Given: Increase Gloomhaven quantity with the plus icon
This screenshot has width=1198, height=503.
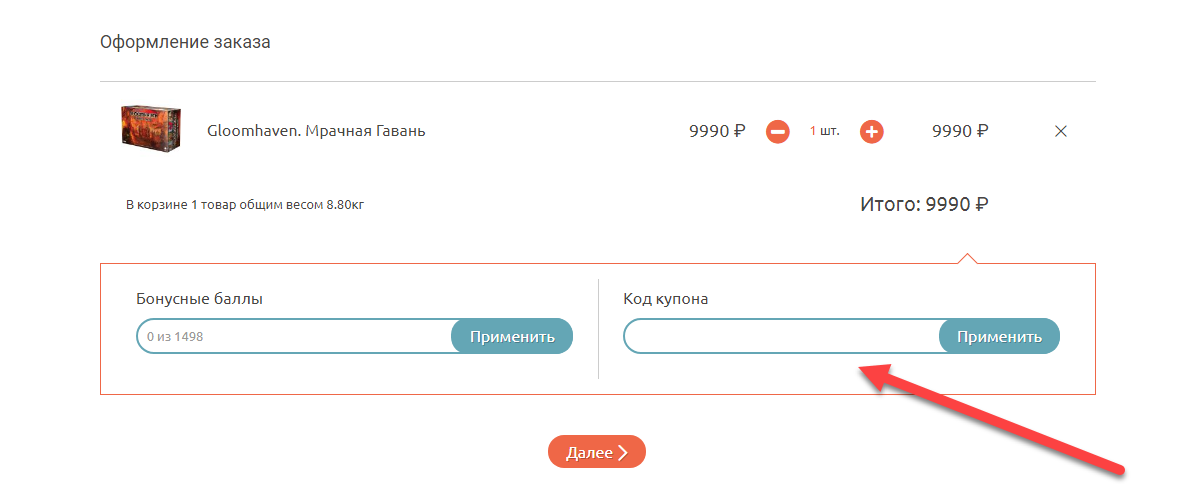Looking at the screenshot, I should click(x=872, y=131).
